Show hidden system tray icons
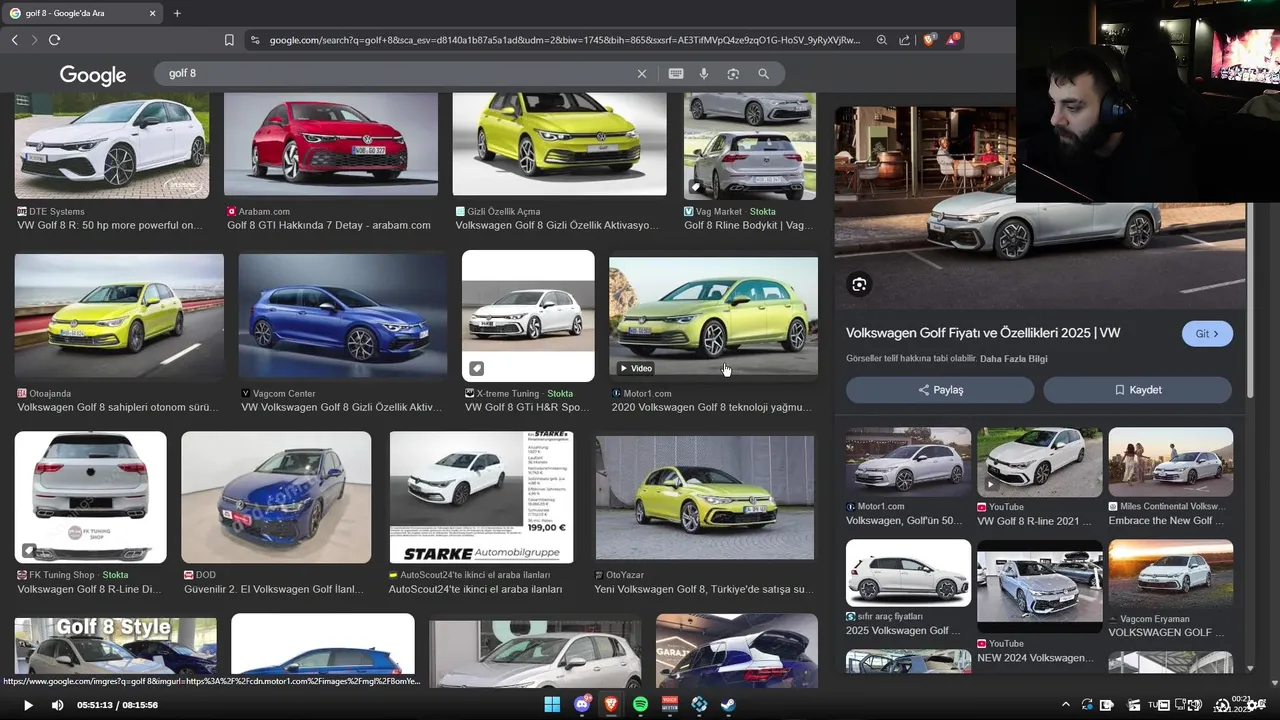This screenshot has height=720, width=1280. tap(1065, 705)
